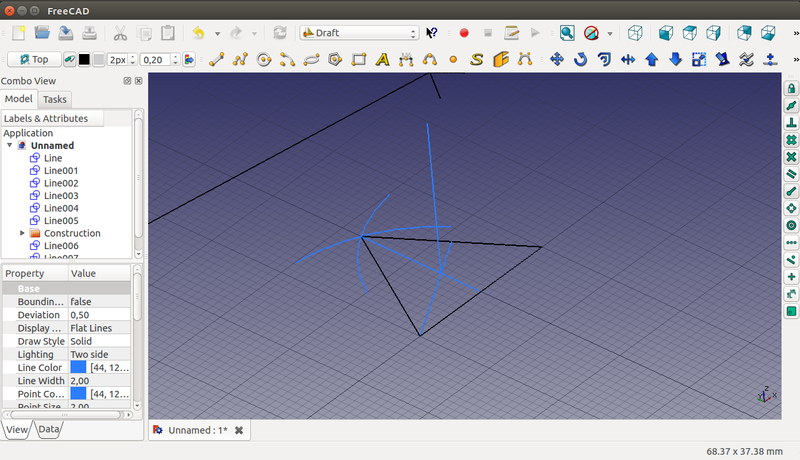Collapse the Unnamed document tree
Screen dimensions: 800x460
pyautogui.click(x=10, y=145)
